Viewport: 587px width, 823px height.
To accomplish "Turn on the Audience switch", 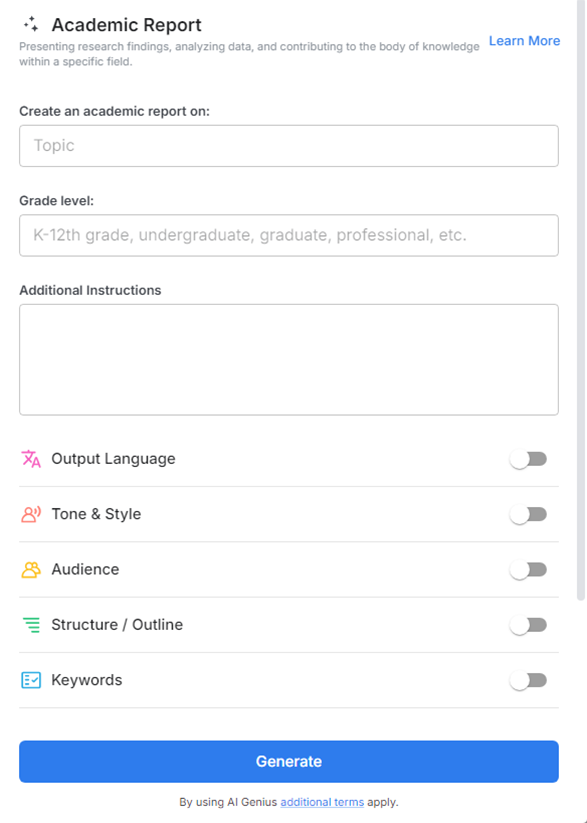I will pyautogui.click(x=528, y=569).
